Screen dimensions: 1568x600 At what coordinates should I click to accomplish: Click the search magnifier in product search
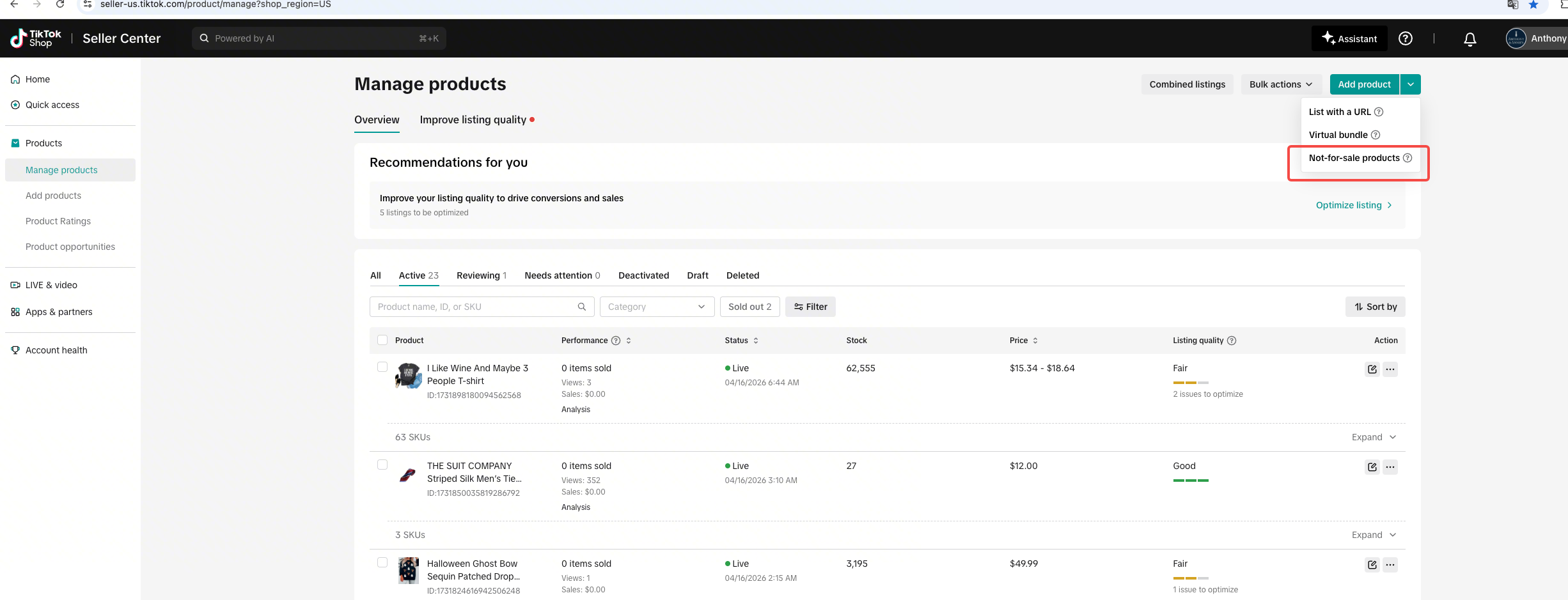coord(582,307)
